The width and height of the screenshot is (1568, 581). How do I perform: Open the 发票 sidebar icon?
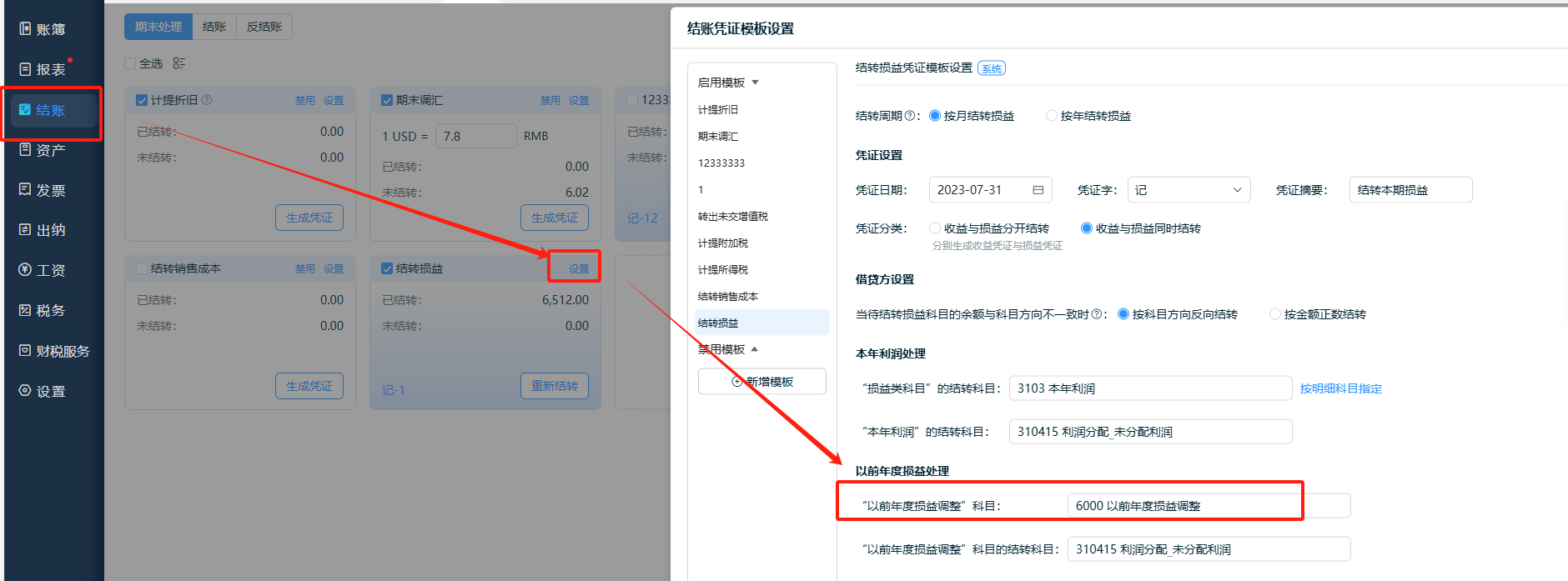click(x=25, y=190)
